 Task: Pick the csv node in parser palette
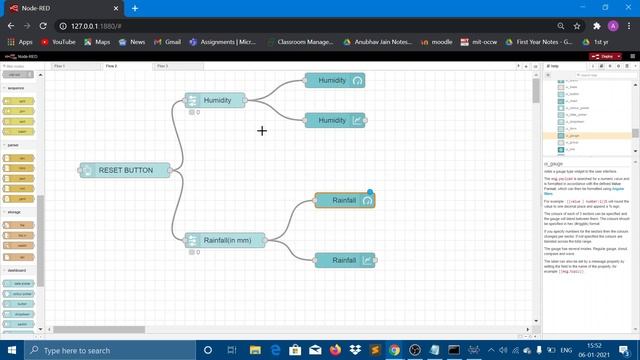tap(19, 158)
